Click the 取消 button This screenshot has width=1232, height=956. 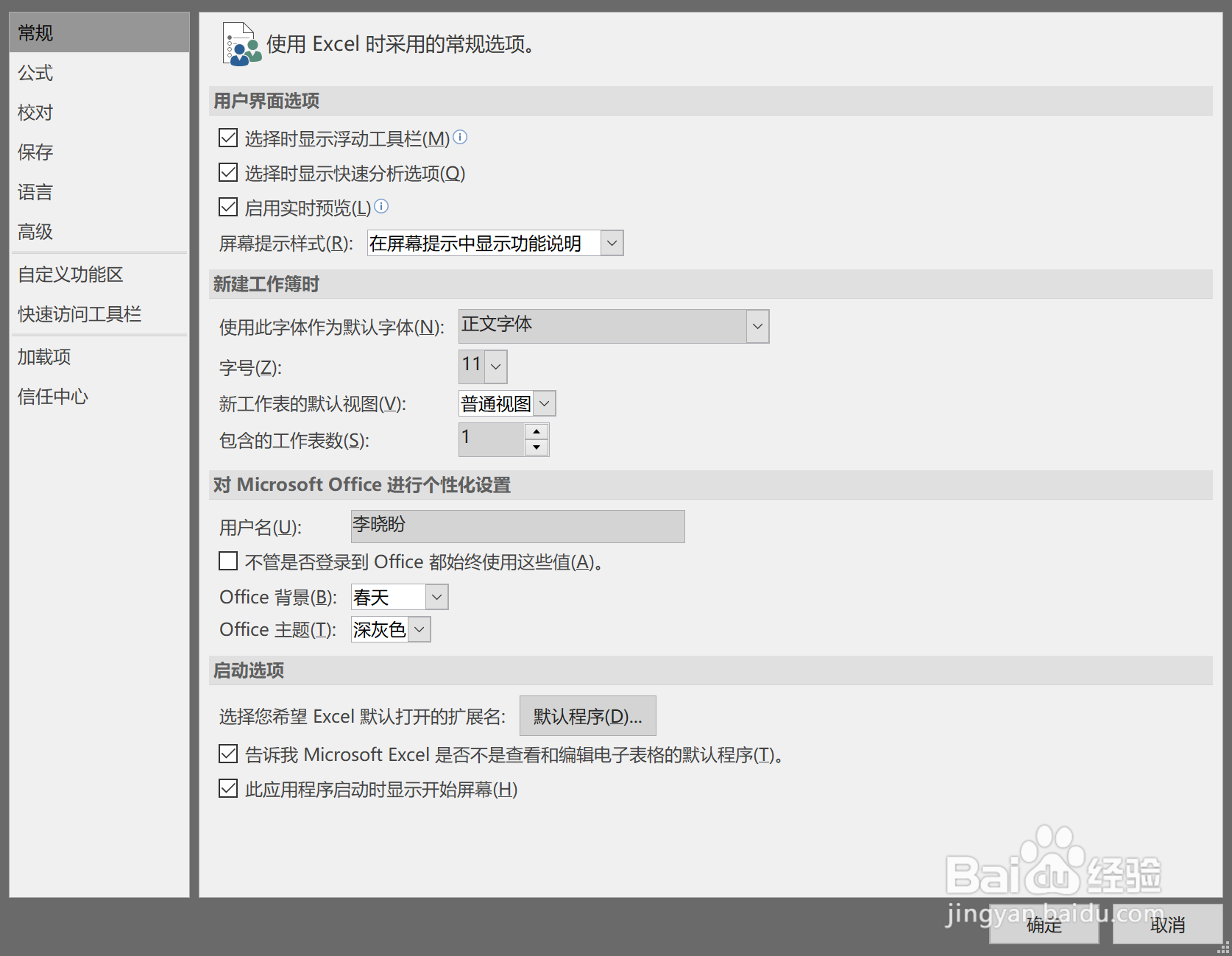1167,924
